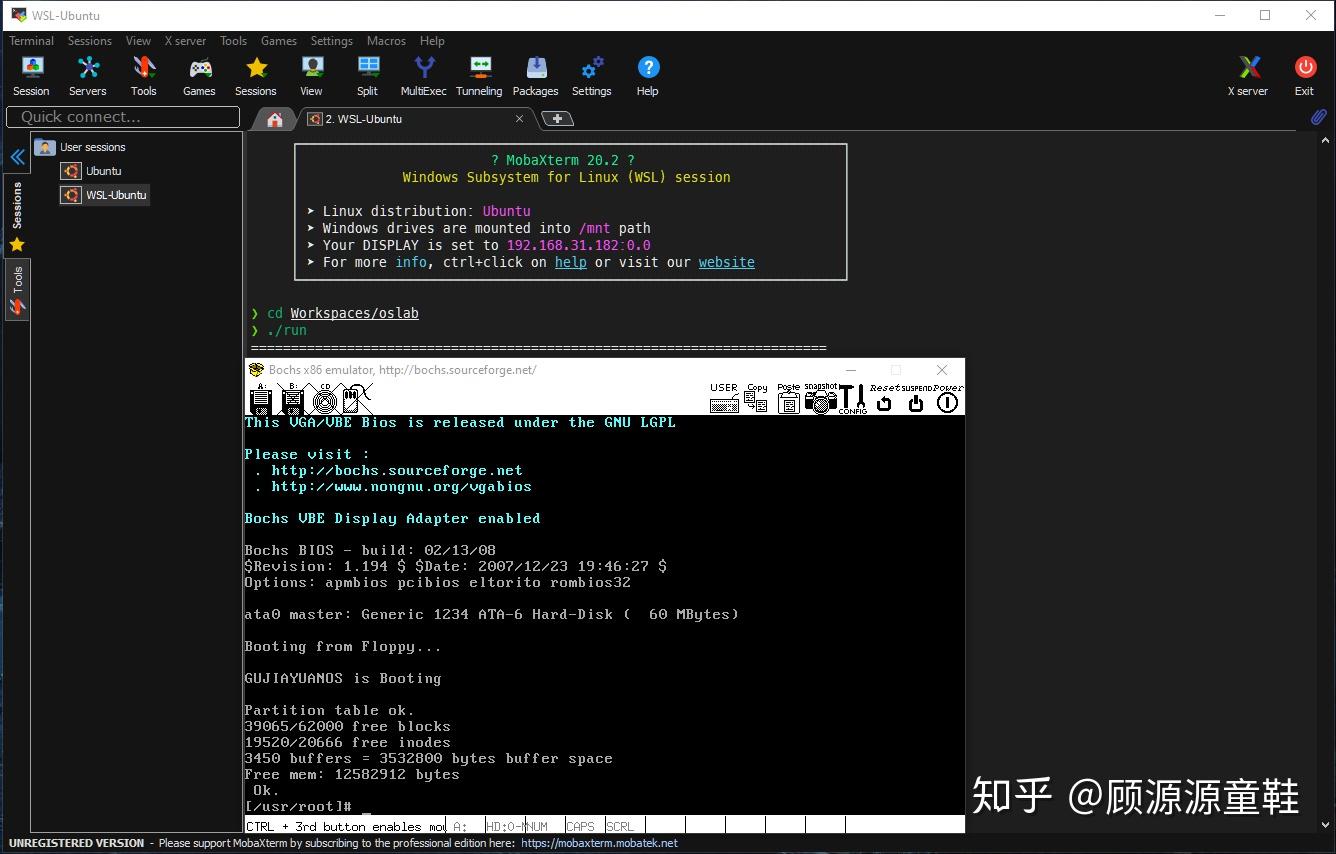Open a new Session in MobaXterm
This screenshot has height=854, width=1336.
[x=31, y=74]
